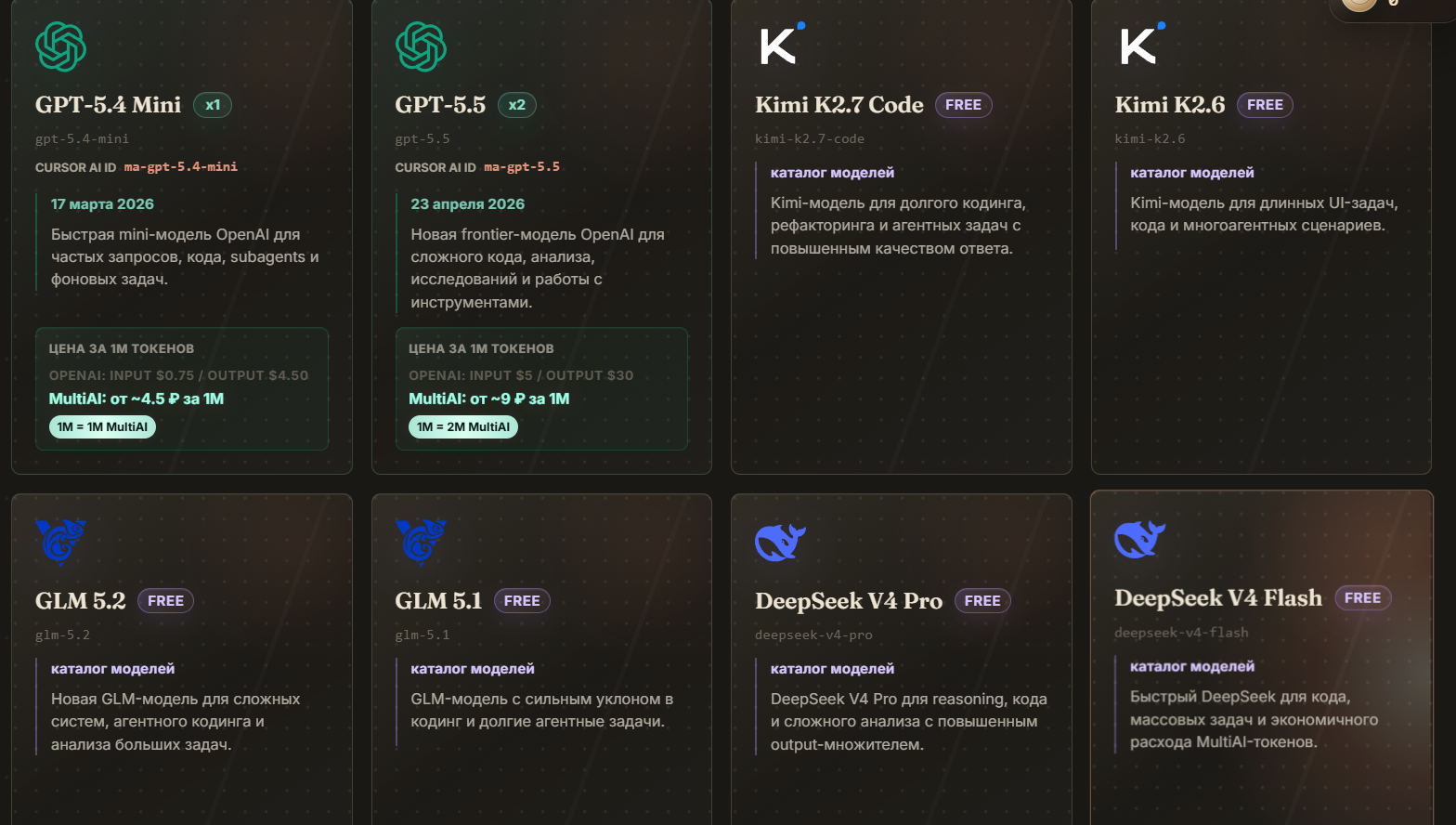Click the ma-gpt-5.4-mini Cursor AI ID
Screen dimensions: 1456x825
(181, 167)
